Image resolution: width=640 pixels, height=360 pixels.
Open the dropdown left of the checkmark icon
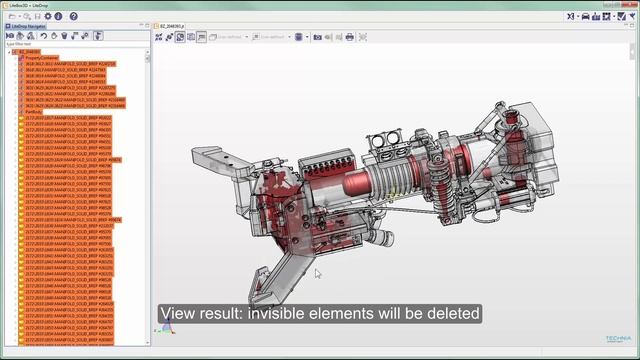point(614,16)
